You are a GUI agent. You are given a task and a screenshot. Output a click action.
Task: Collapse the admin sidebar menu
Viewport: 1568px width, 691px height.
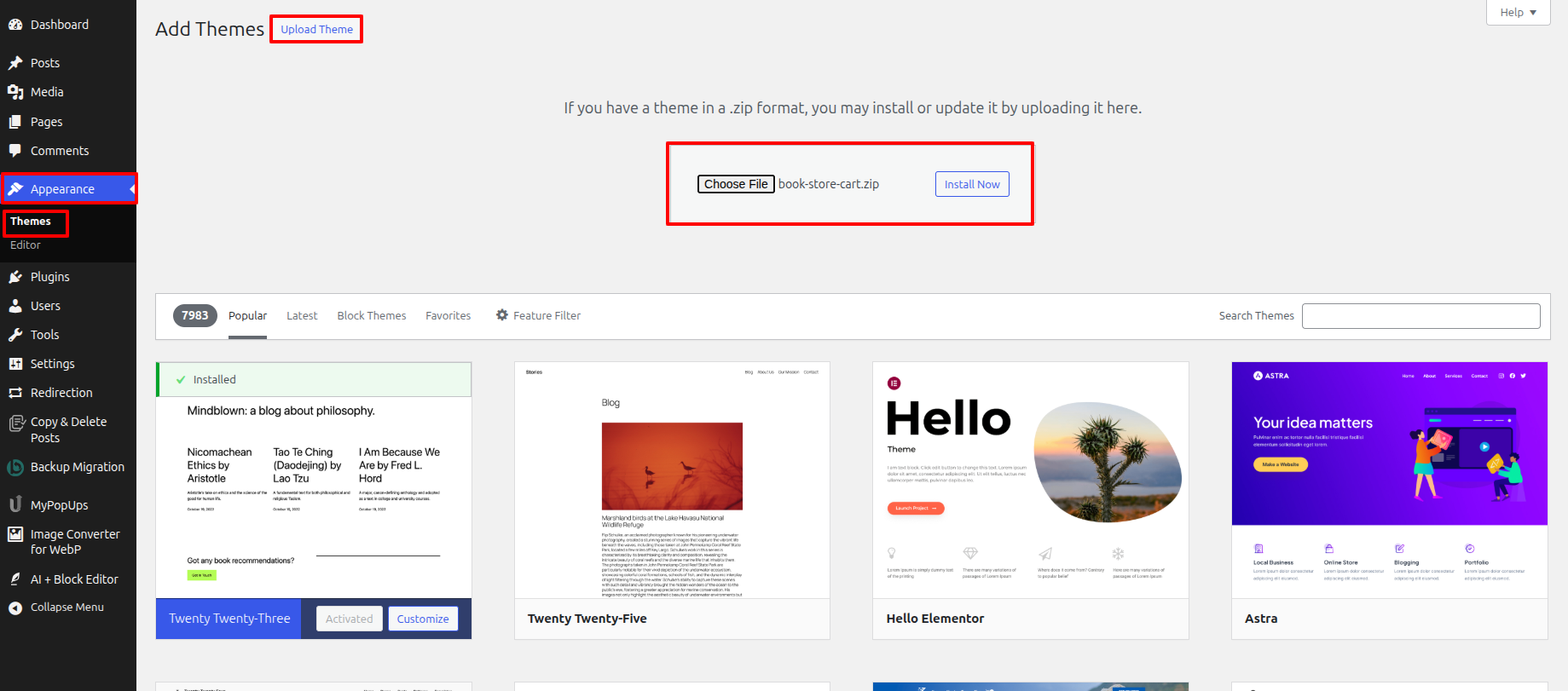(67, 608)
